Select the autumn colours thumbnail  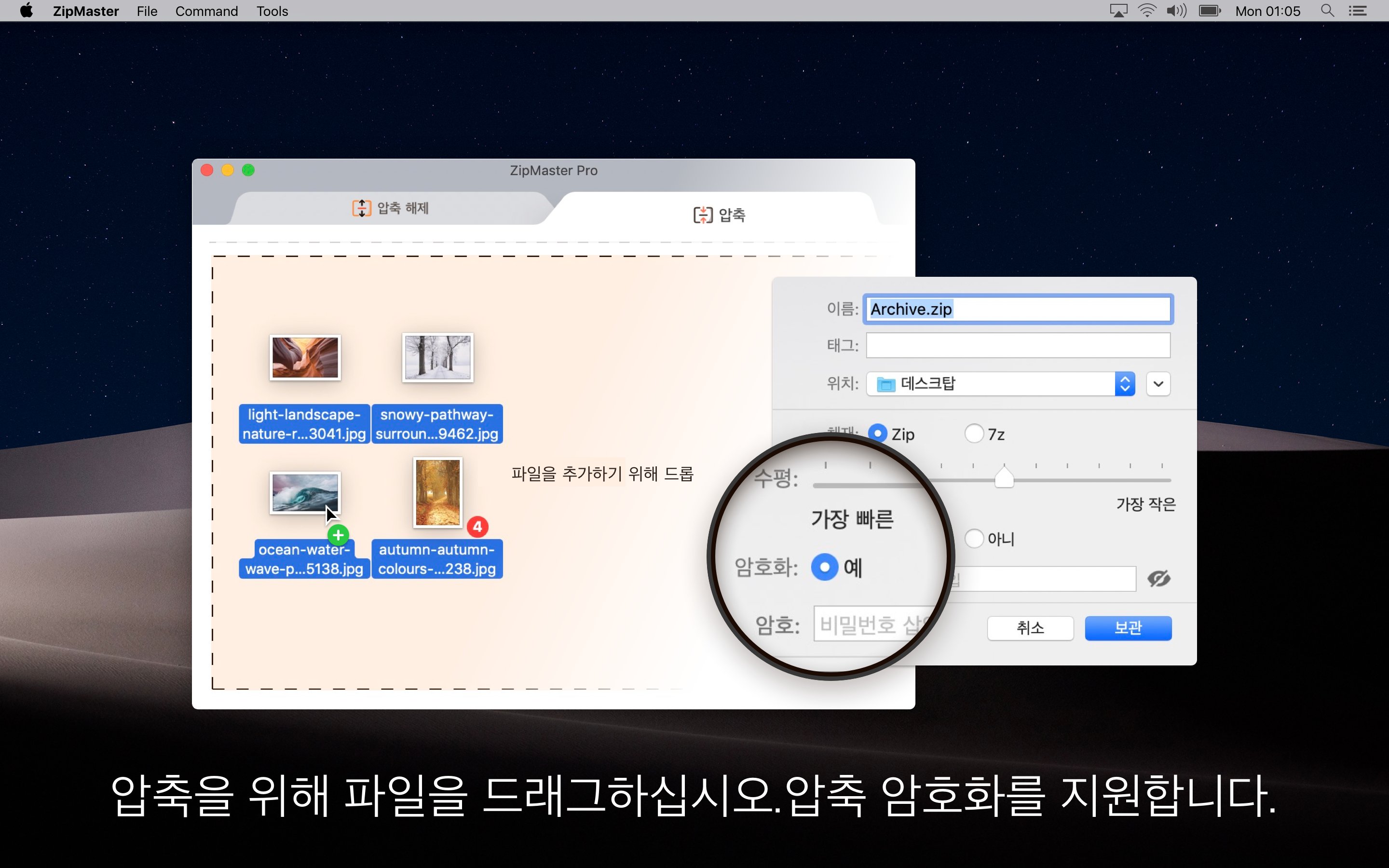click(x=437, y=492)
